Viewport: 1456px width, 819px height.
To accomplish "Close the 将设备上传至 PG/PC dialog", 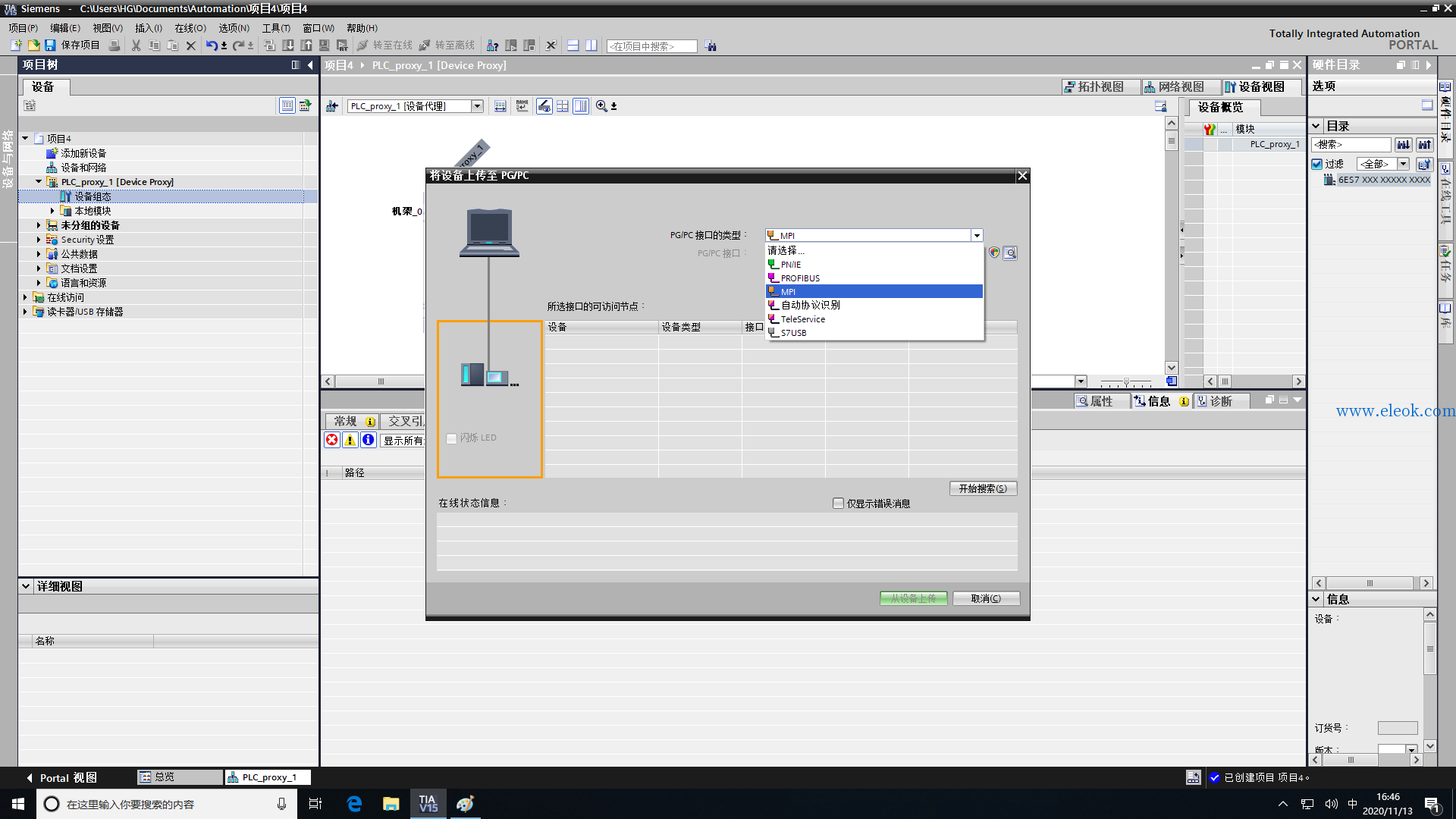I will point(1022,176).
